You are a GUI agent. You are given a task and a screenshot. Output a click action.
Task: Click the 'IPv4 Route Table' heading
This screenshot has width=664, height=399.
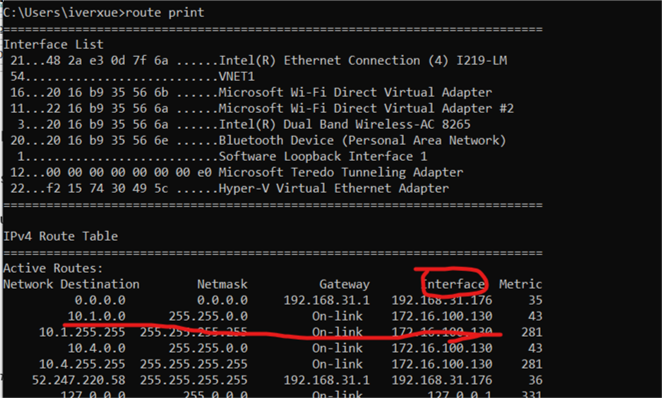pyautogui.click(x=61, y=236)
